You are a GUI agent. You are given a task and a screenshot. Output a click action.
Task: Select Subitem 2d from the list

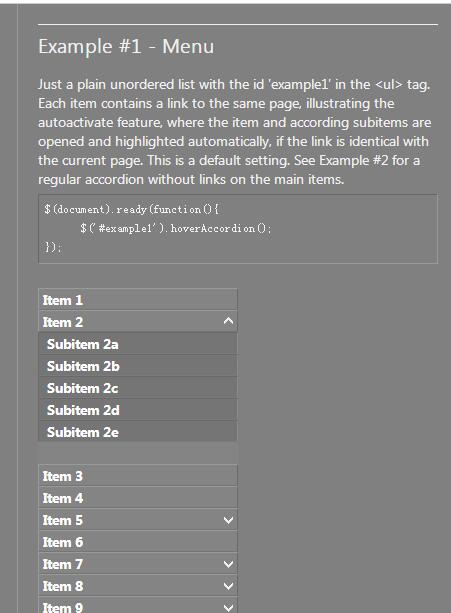[138, 410]
